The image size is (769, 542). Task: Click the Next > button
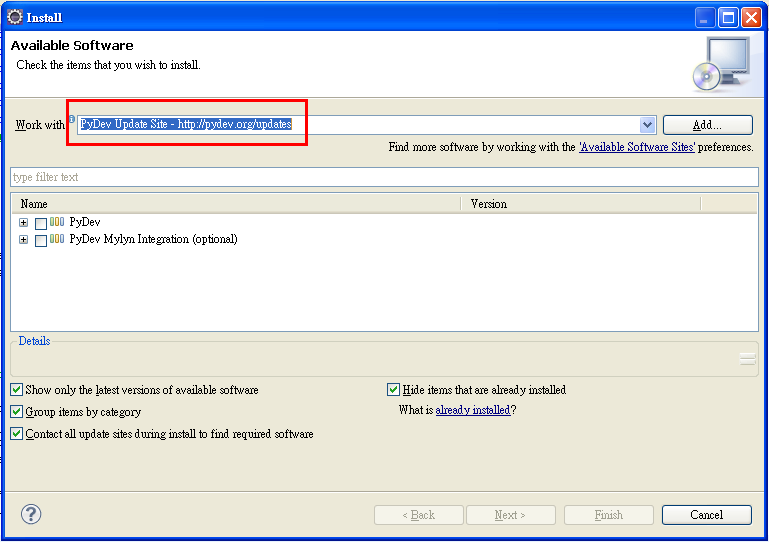(x=511, y=515)
